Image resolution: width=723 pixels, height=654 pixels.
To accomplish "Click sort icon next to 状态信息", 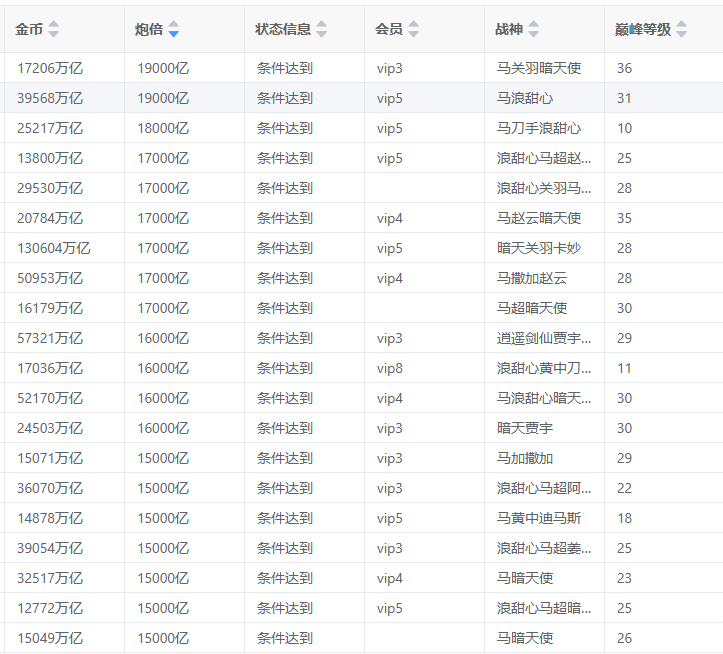I will coord(321,29).
